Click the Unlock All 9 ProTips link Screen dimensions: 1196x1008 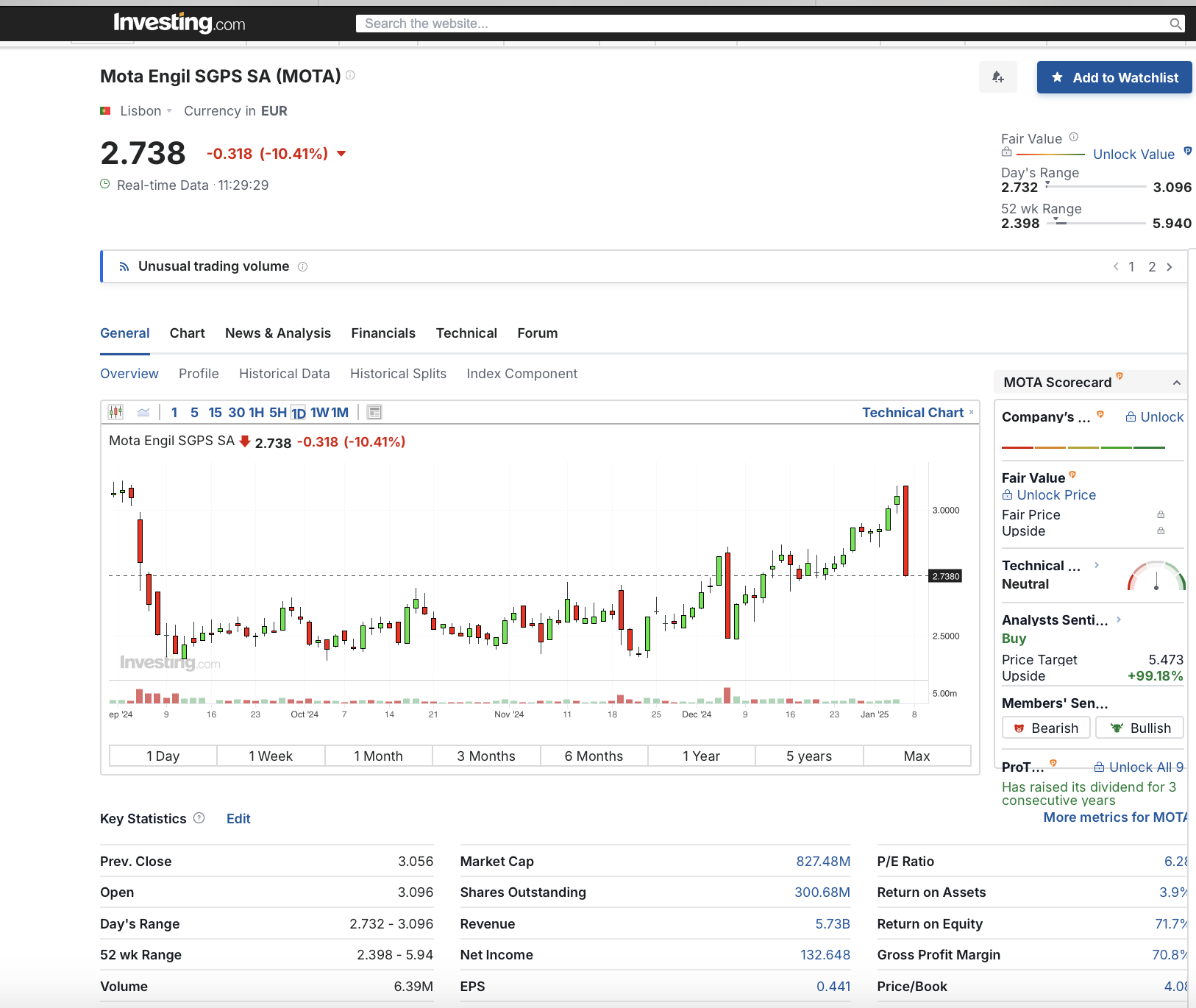[1139, 767]
